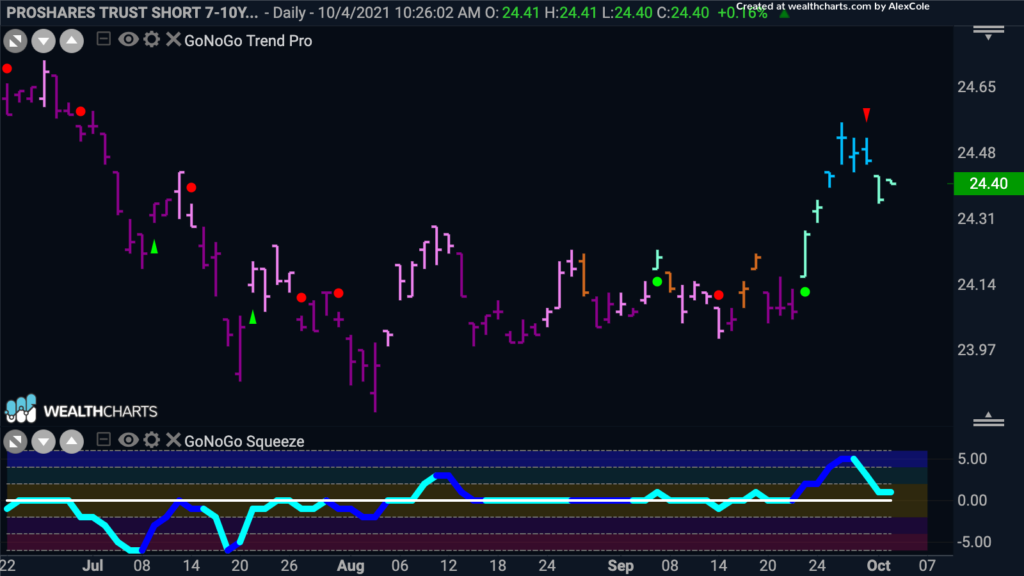This screenshot has width=1024, height=576.
Task: Remove the GoNoGo Trend Pro indicator
Action: point(173,40)
